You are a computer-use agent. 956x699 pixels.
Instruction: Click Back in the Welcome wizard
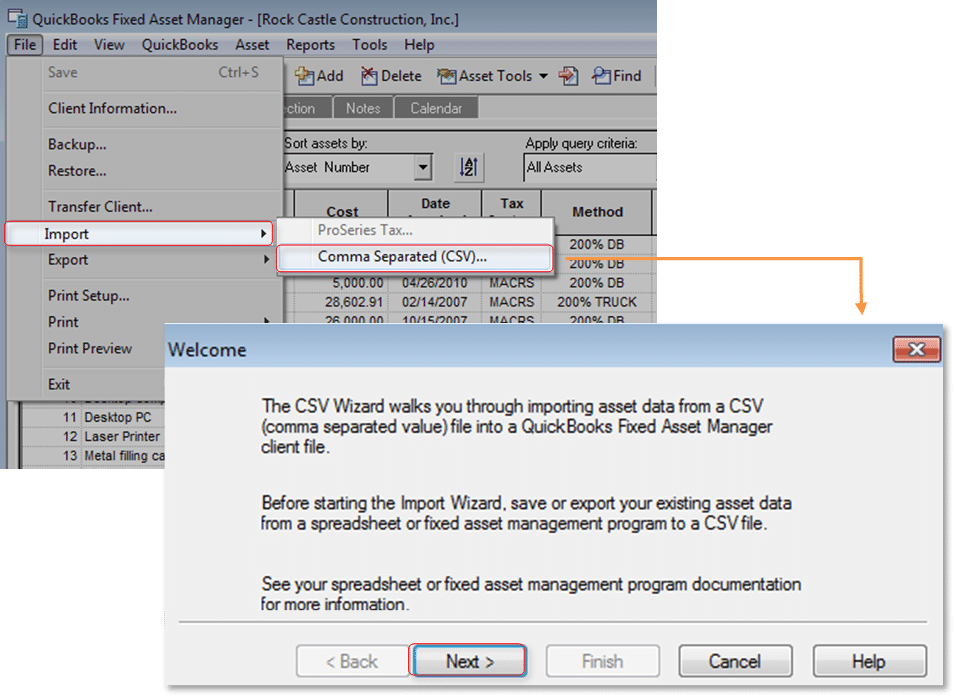352,661
